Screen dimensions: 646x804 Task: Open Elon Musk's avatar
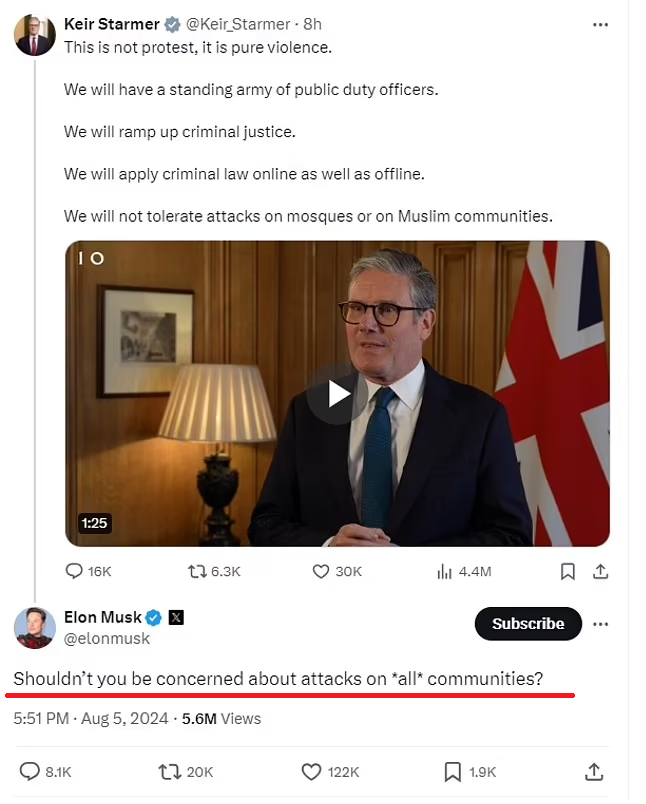pos(34,627)
